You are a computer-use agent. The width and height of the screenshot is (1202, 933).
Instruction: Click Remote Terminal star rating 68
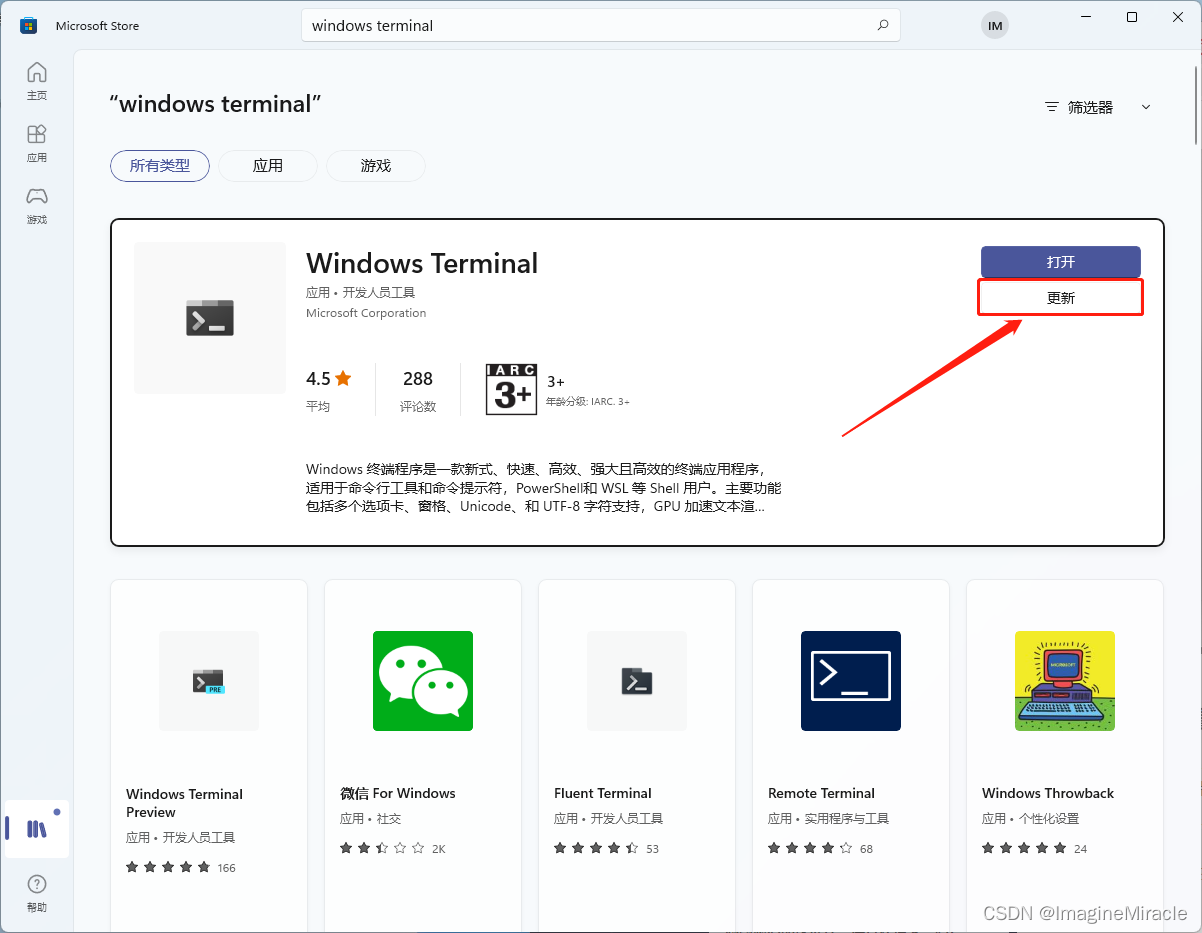click(x=821, y=848)
